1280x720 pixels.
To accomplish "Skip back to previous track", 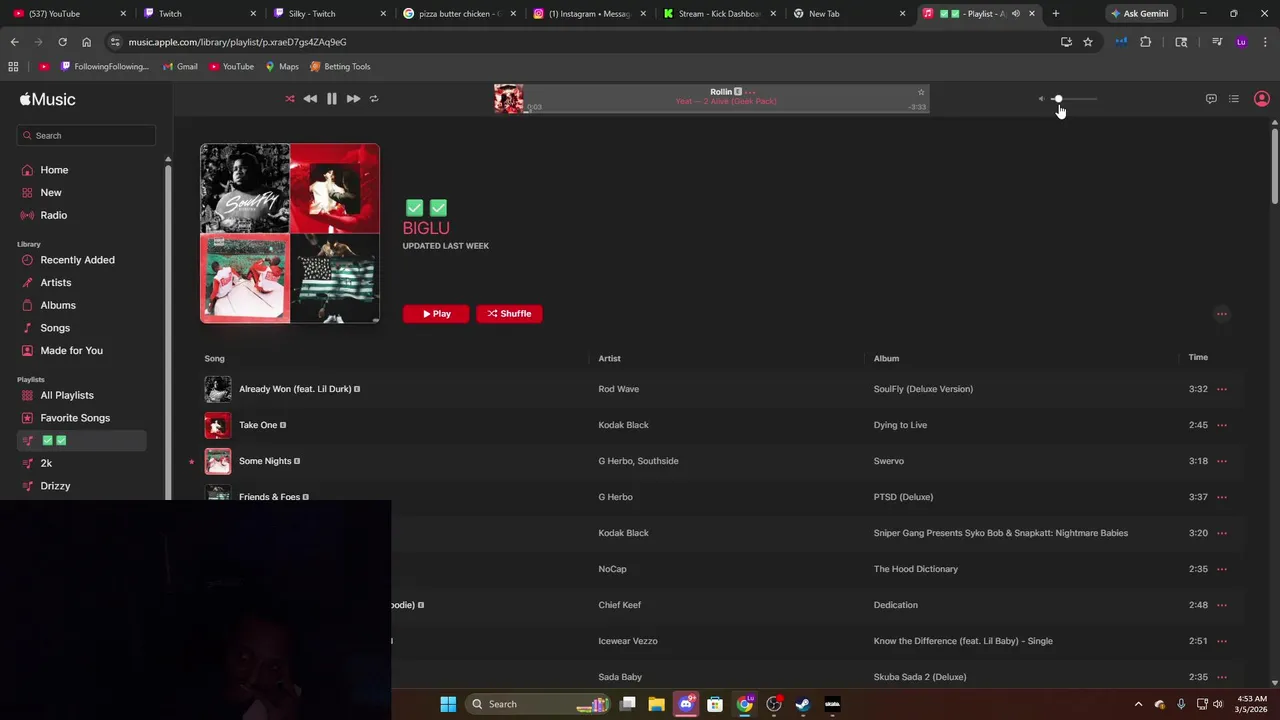I will tap(310, 99).
